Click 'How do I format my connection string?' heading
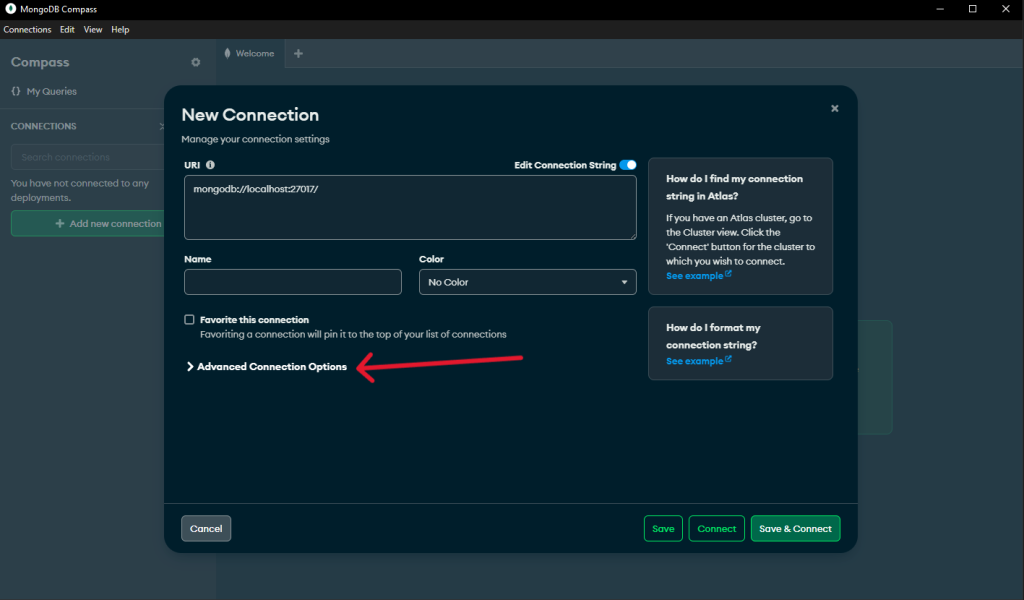 (x=713, y=336)
